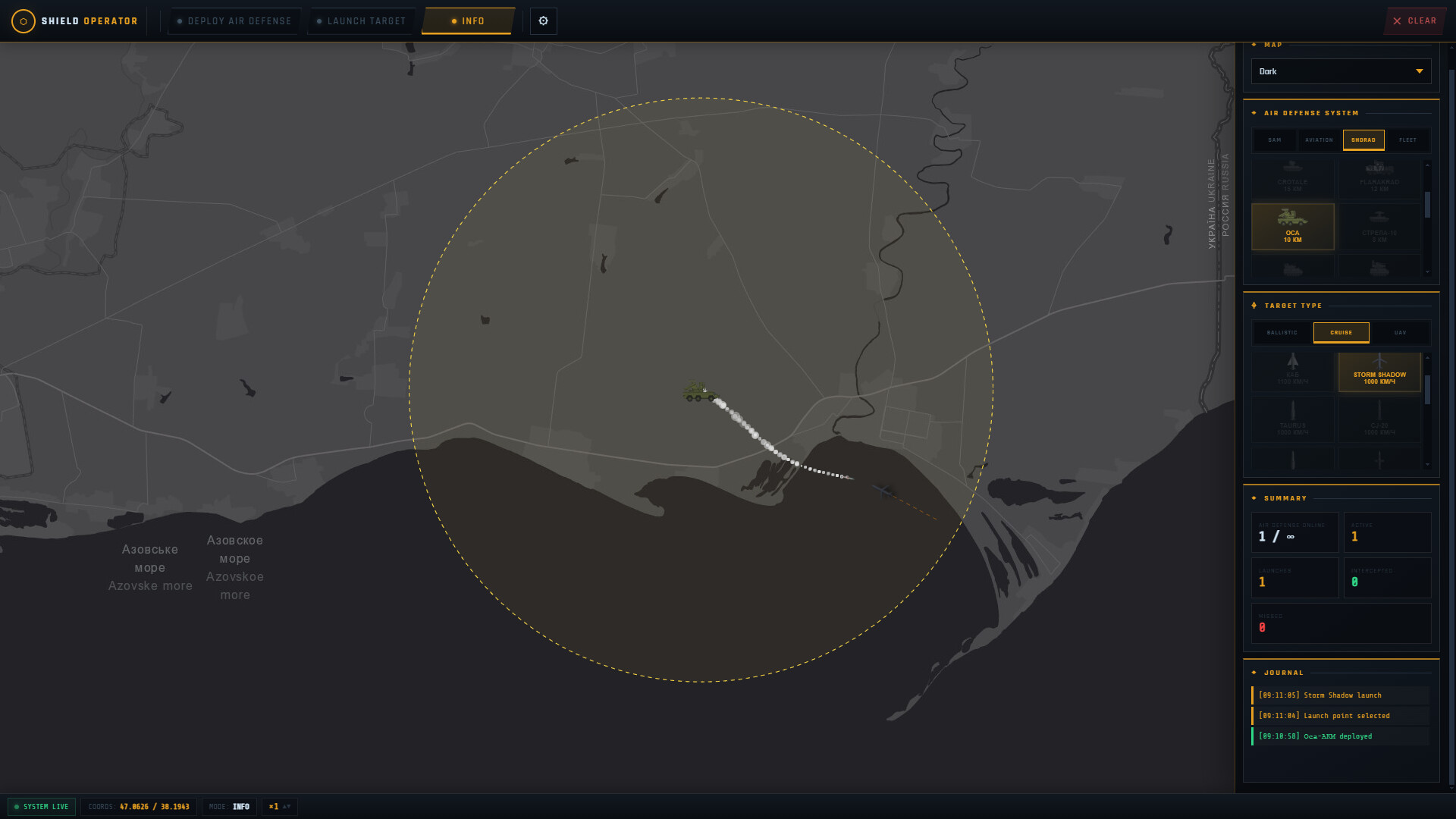Open the settings gear in top toolbar
The height and width of the screenshot is (819, 1456).
click(543, 21)
